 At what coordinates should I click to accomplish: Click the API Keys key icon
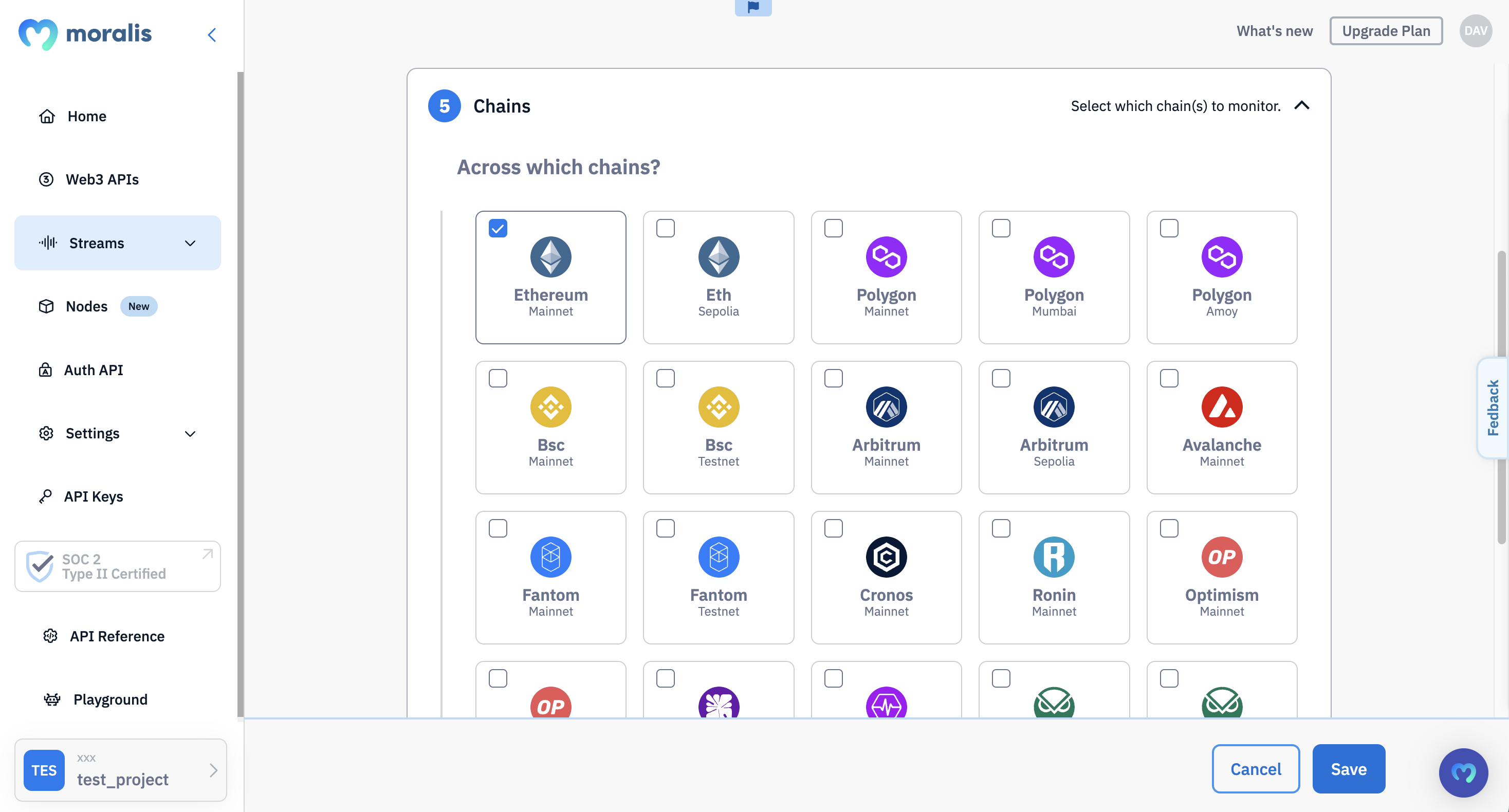(x=45, y=496)
